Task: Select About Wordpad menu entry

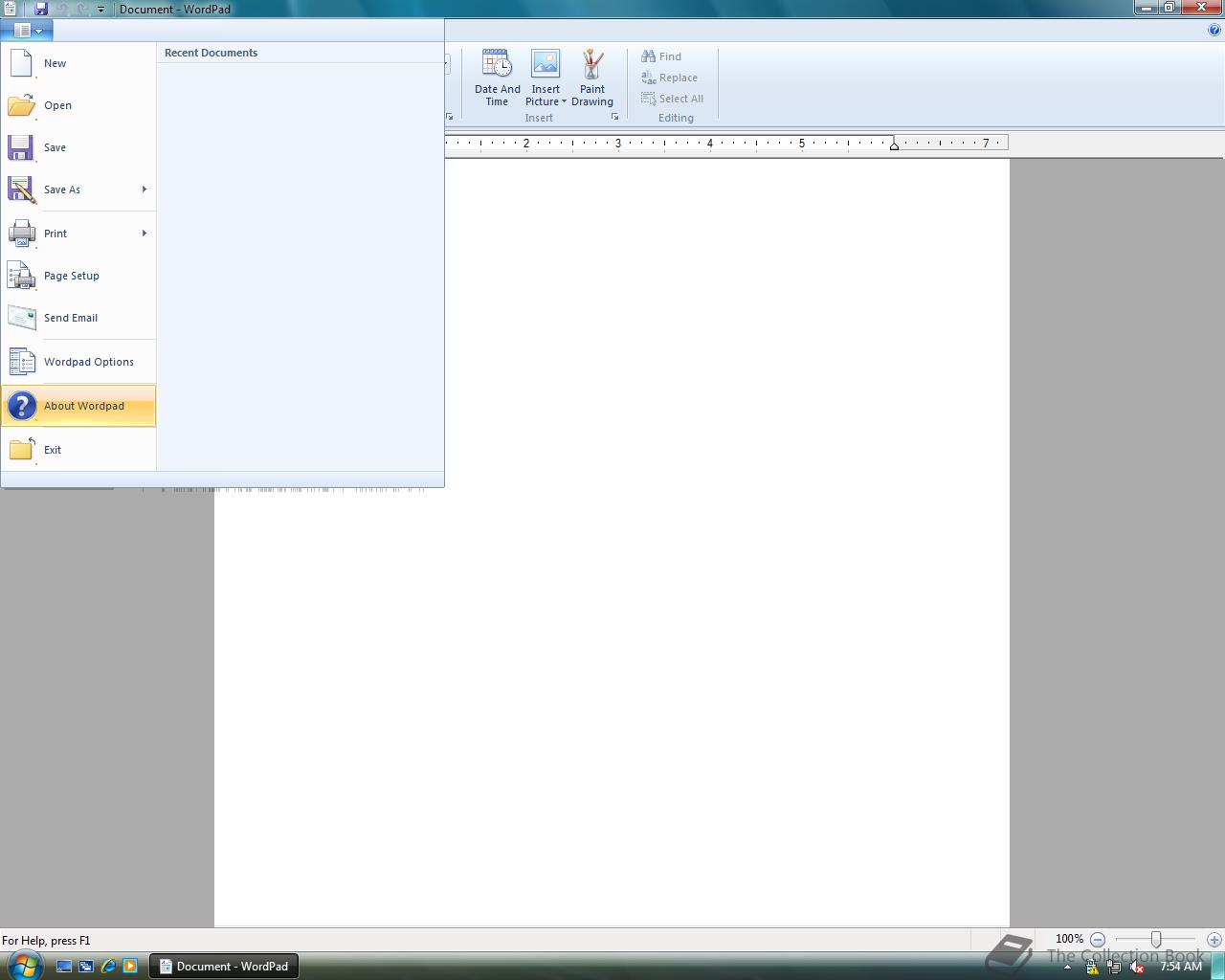Action: coord(78,406)
